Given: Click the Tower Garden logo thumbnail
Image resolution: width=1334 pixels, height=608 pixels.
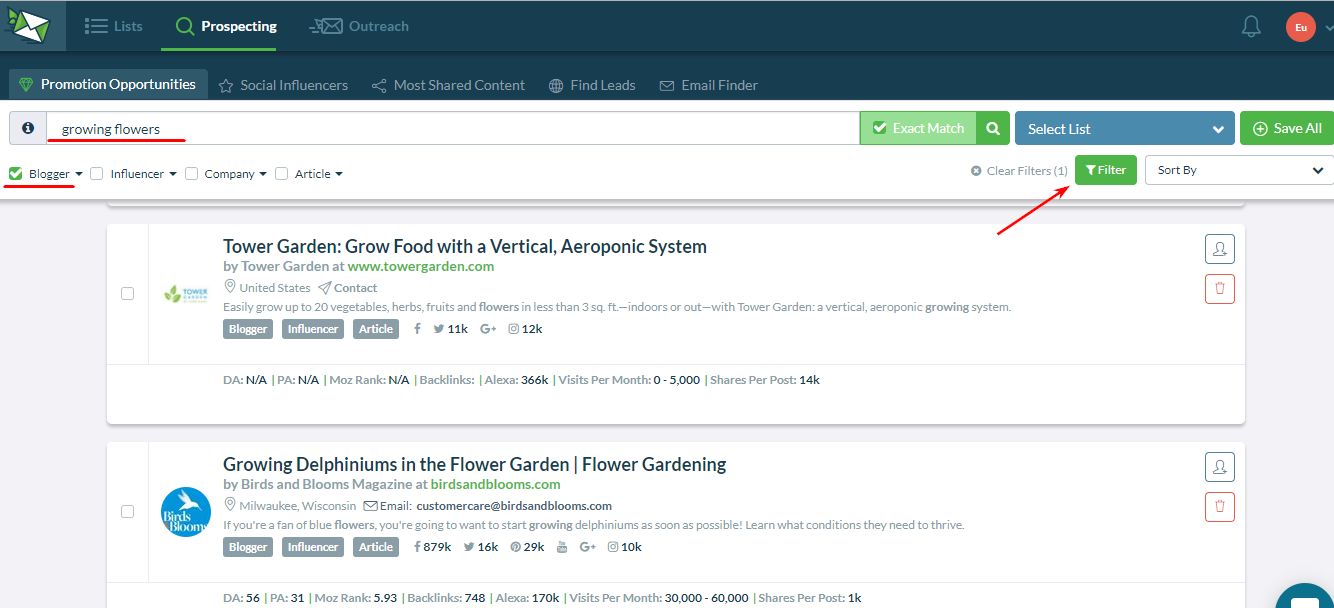Looking at the screenshot, I should click(186, 294).
